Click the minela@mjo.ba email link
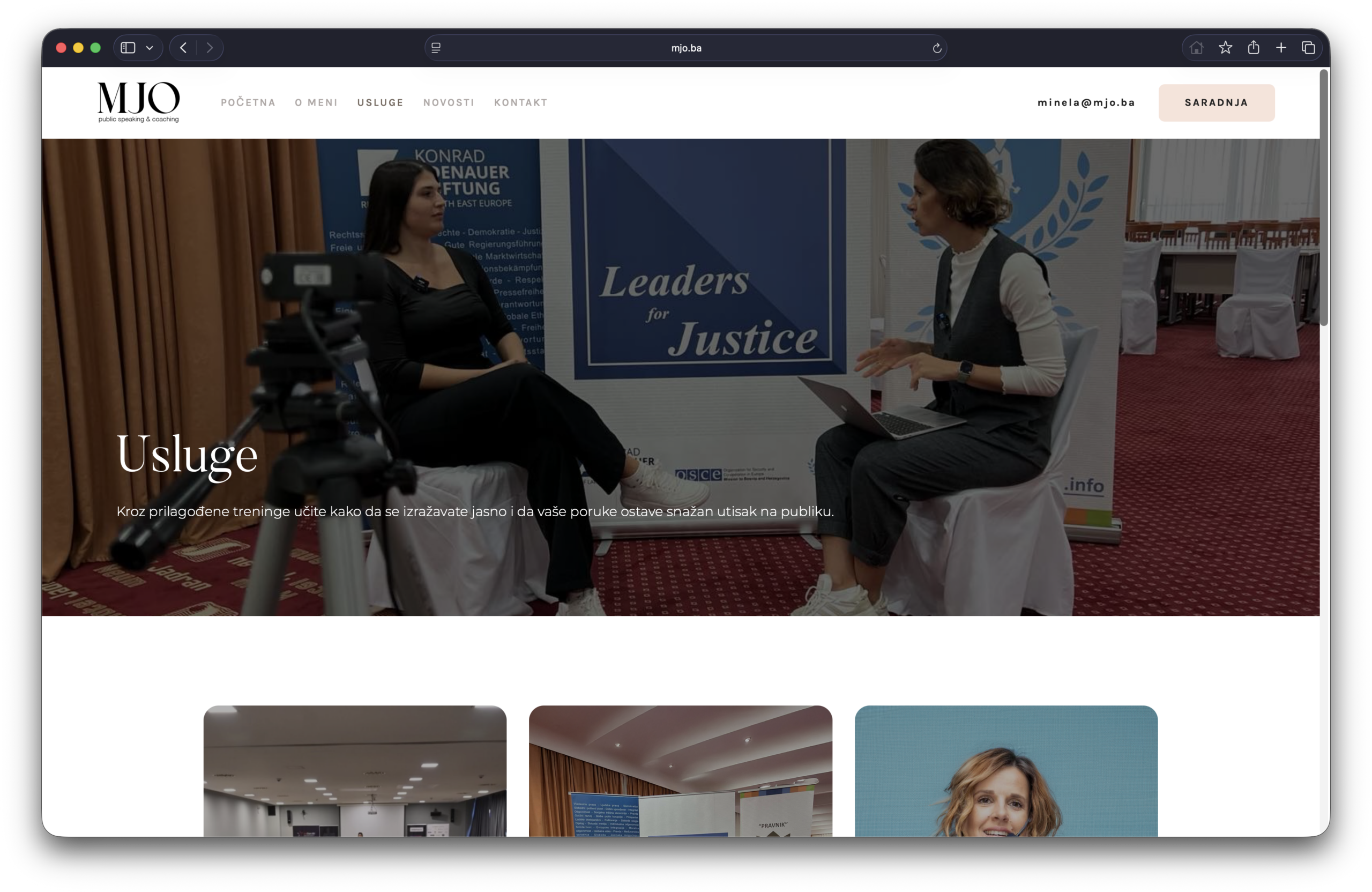This screenshot has height=892, width=1372. coord(1086,102)
